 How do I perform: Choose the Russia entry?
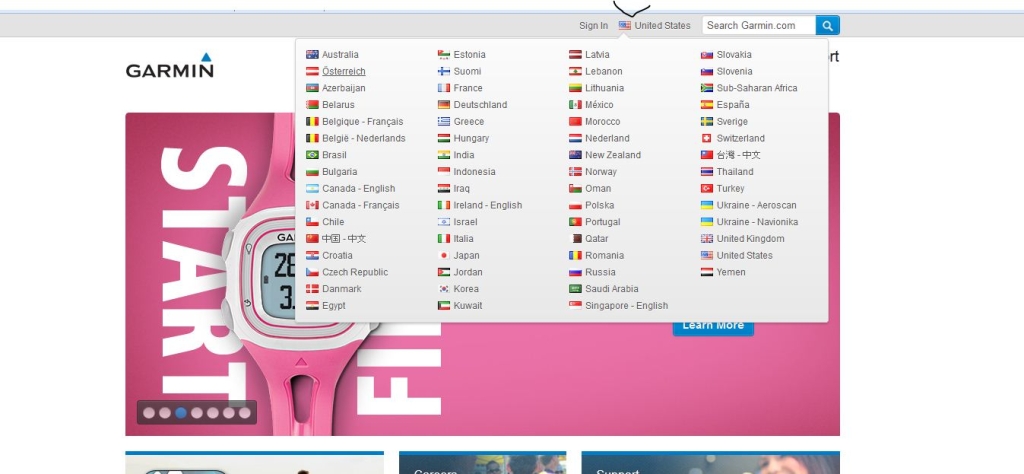tap(600, 272)
